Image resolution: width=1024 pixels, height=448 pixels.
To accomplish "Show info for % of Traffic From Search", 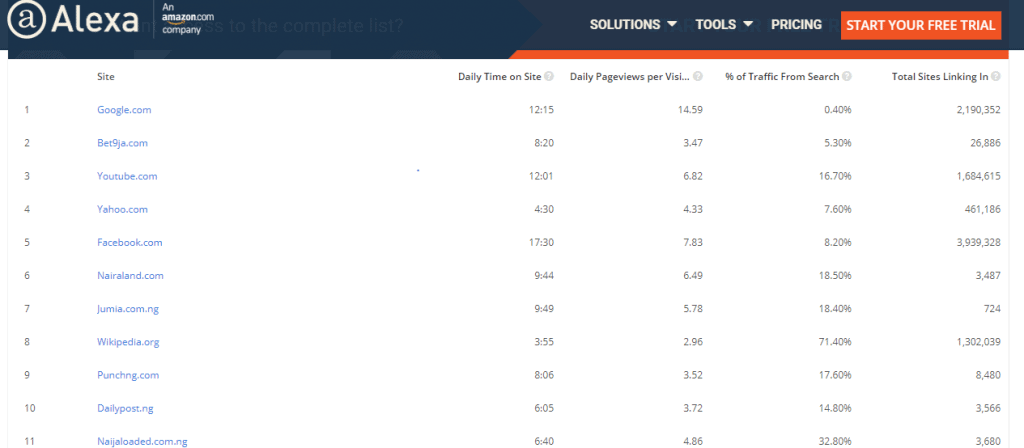I will [847, 76].
